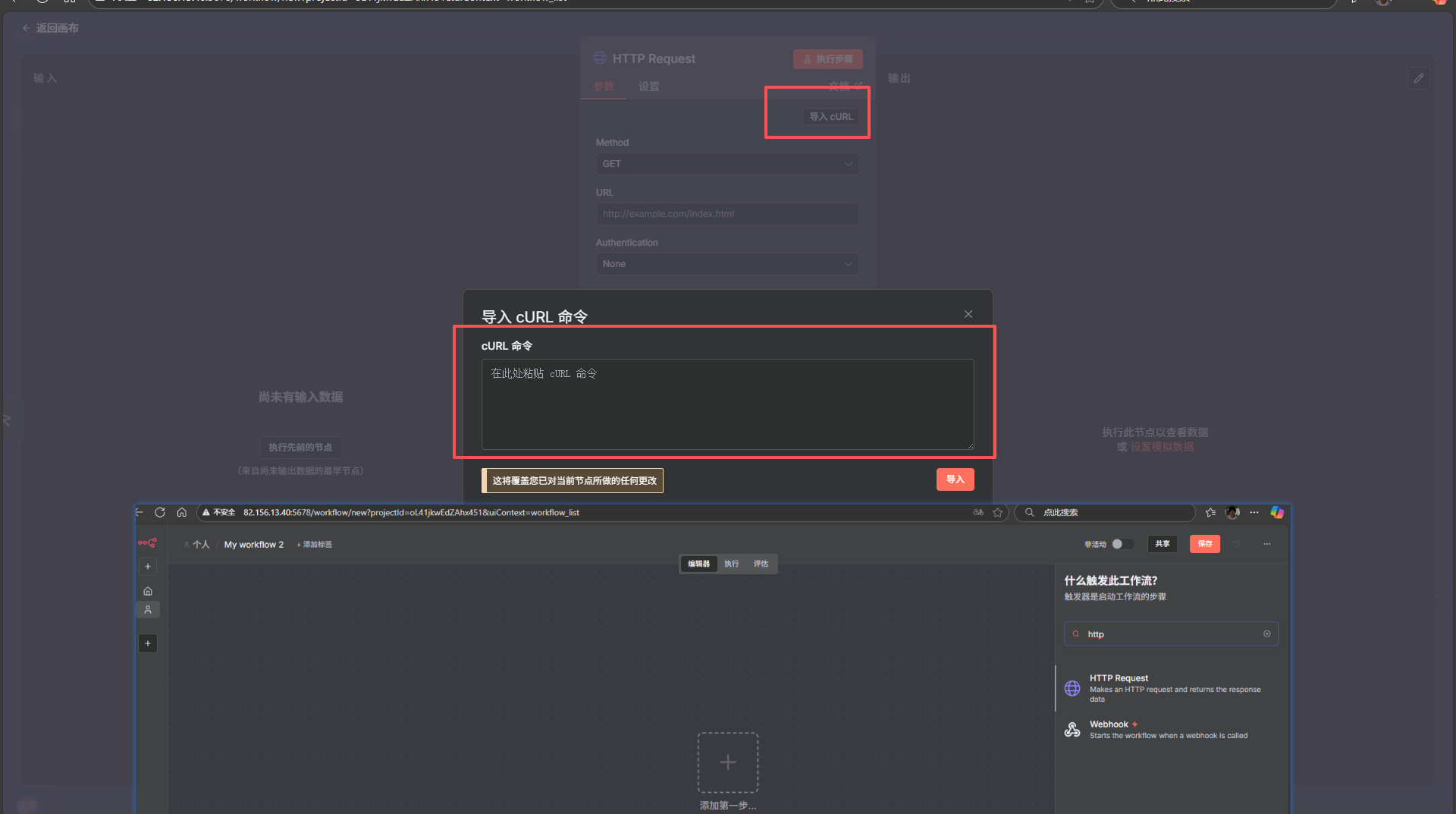
Task: Click into the cURL 命令 text area
Action: point(727,404)
